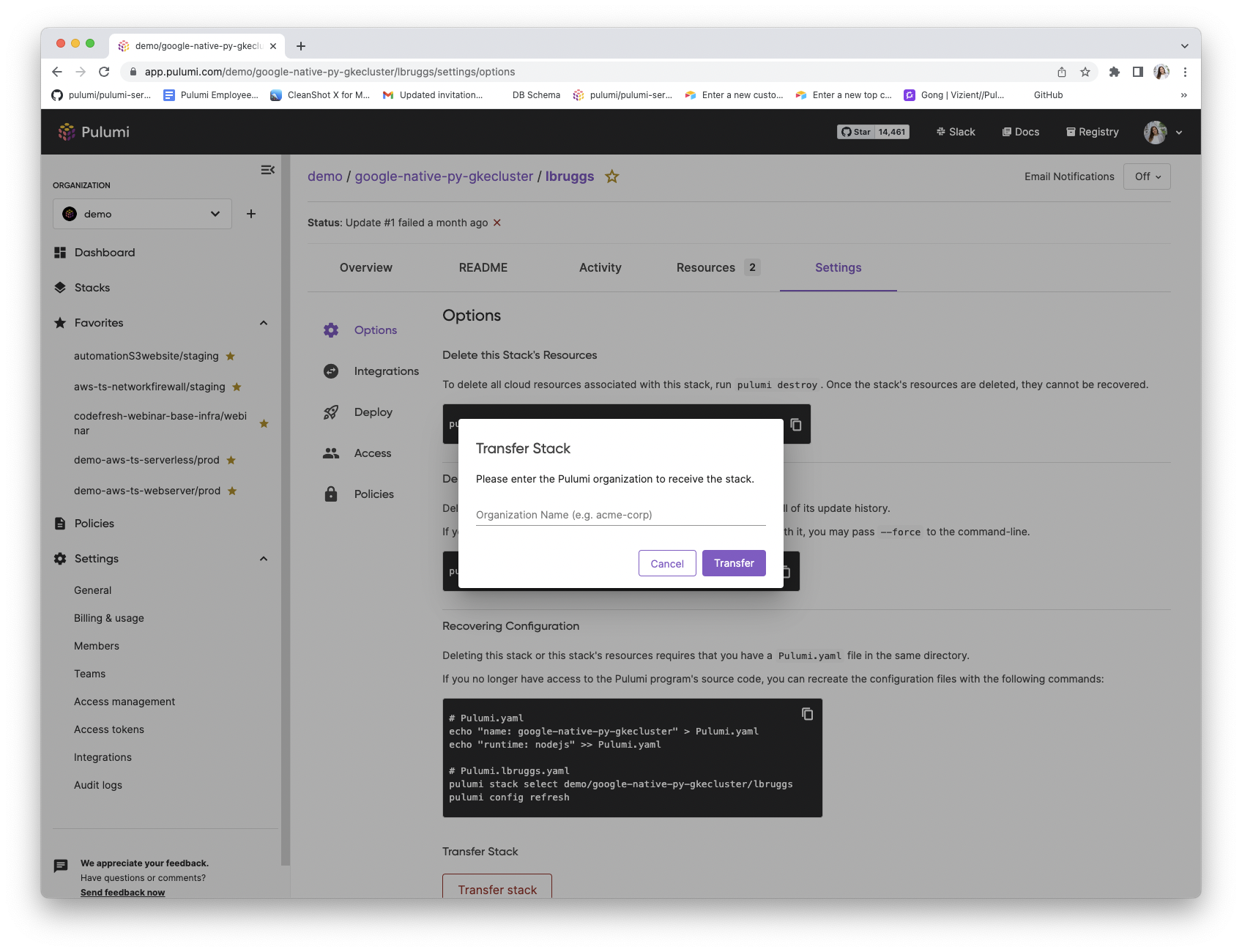
Task: Bookmark this page with star icon
Action: pos(1085,72)
